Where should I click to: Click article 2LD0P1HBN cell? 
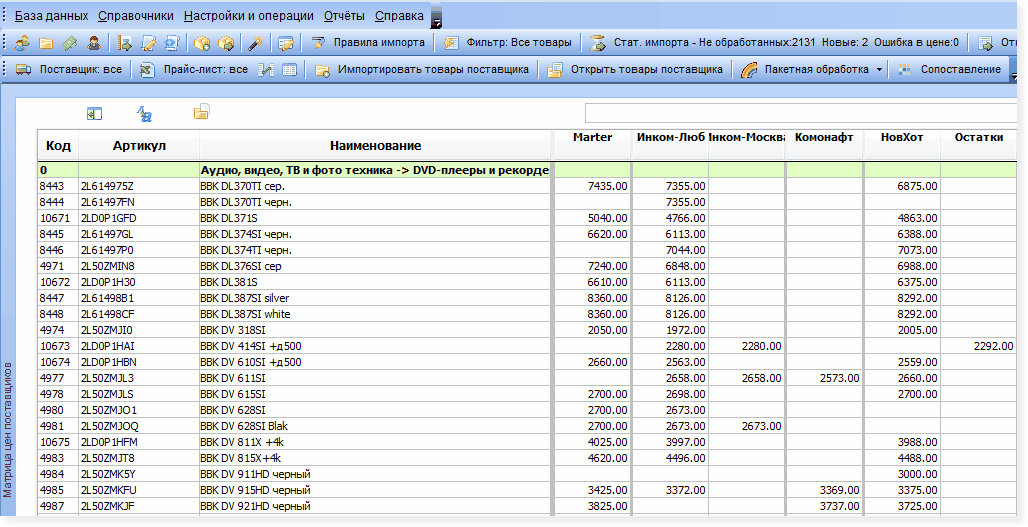coord(139,362)
